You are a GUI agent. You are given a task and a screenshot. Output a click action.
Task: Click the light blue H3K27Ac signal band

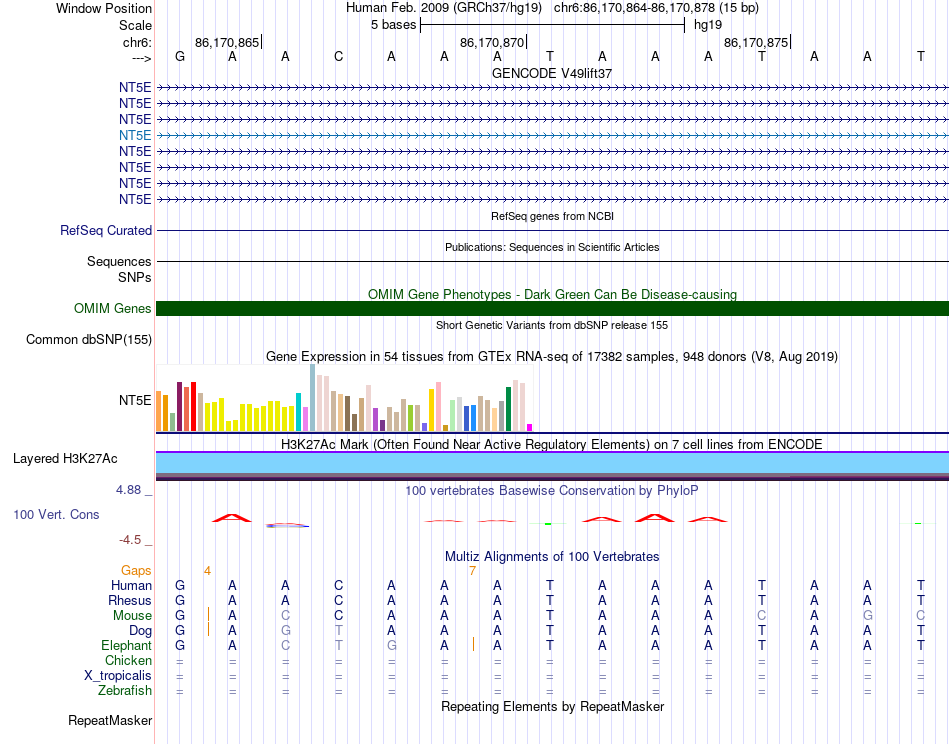click(x=552, y=463)
